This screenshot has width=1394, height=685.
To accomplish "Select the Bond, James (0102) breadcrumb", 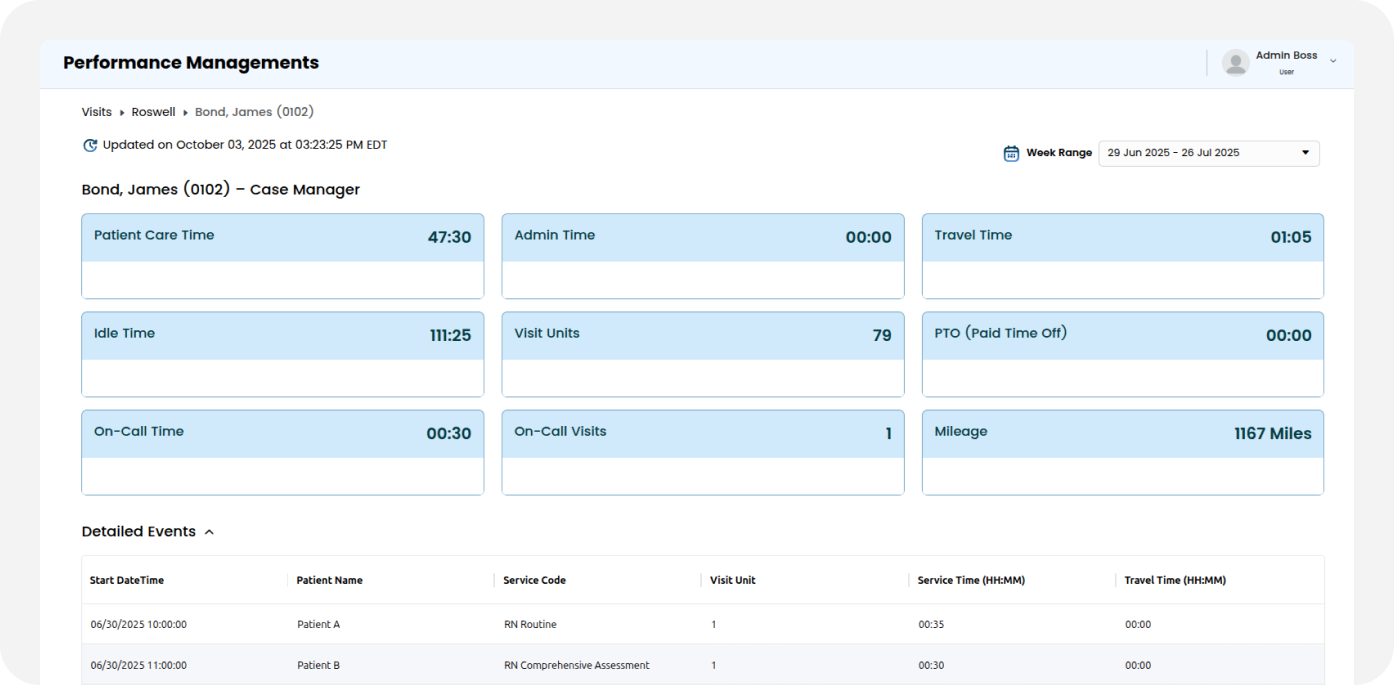I will click(254, 112).
